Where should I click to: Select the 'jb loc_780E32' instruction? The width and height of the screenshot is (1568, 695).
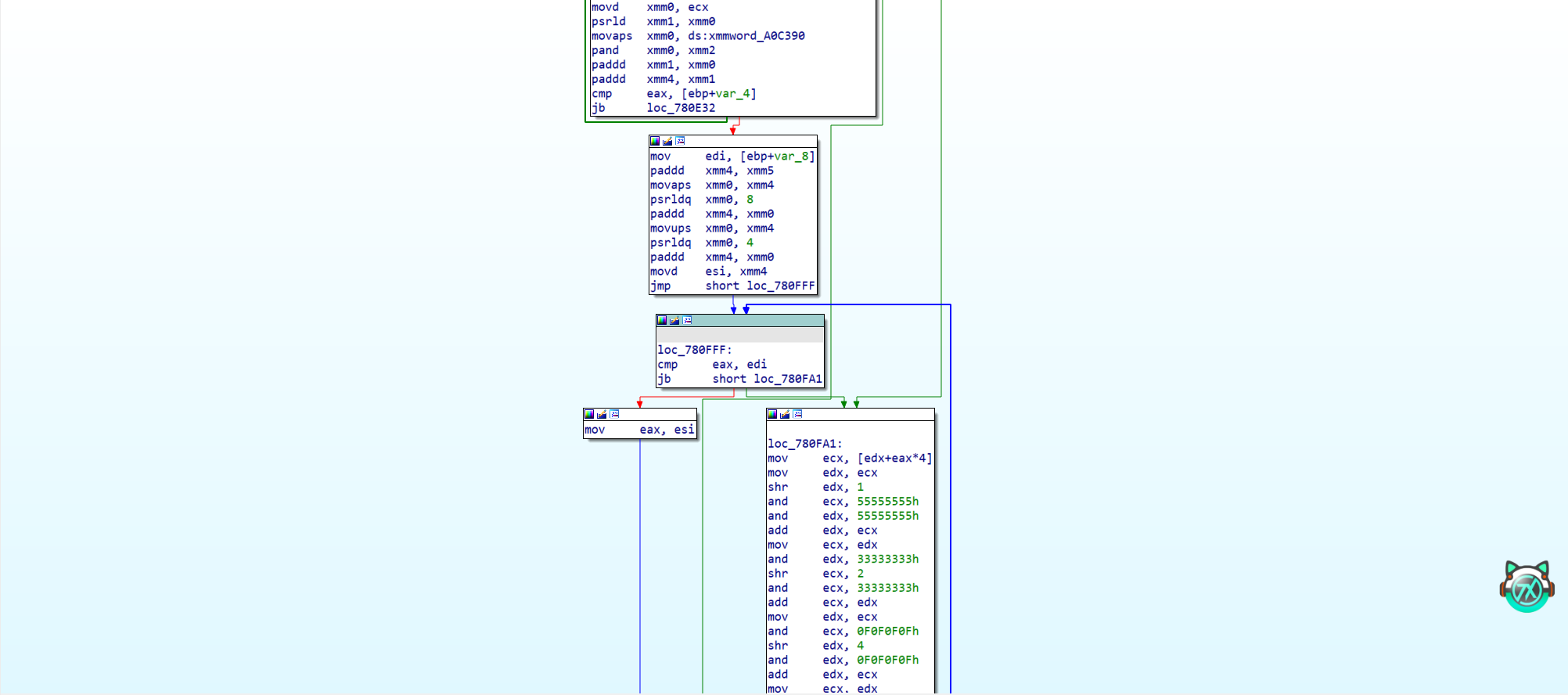coord(653,108)
